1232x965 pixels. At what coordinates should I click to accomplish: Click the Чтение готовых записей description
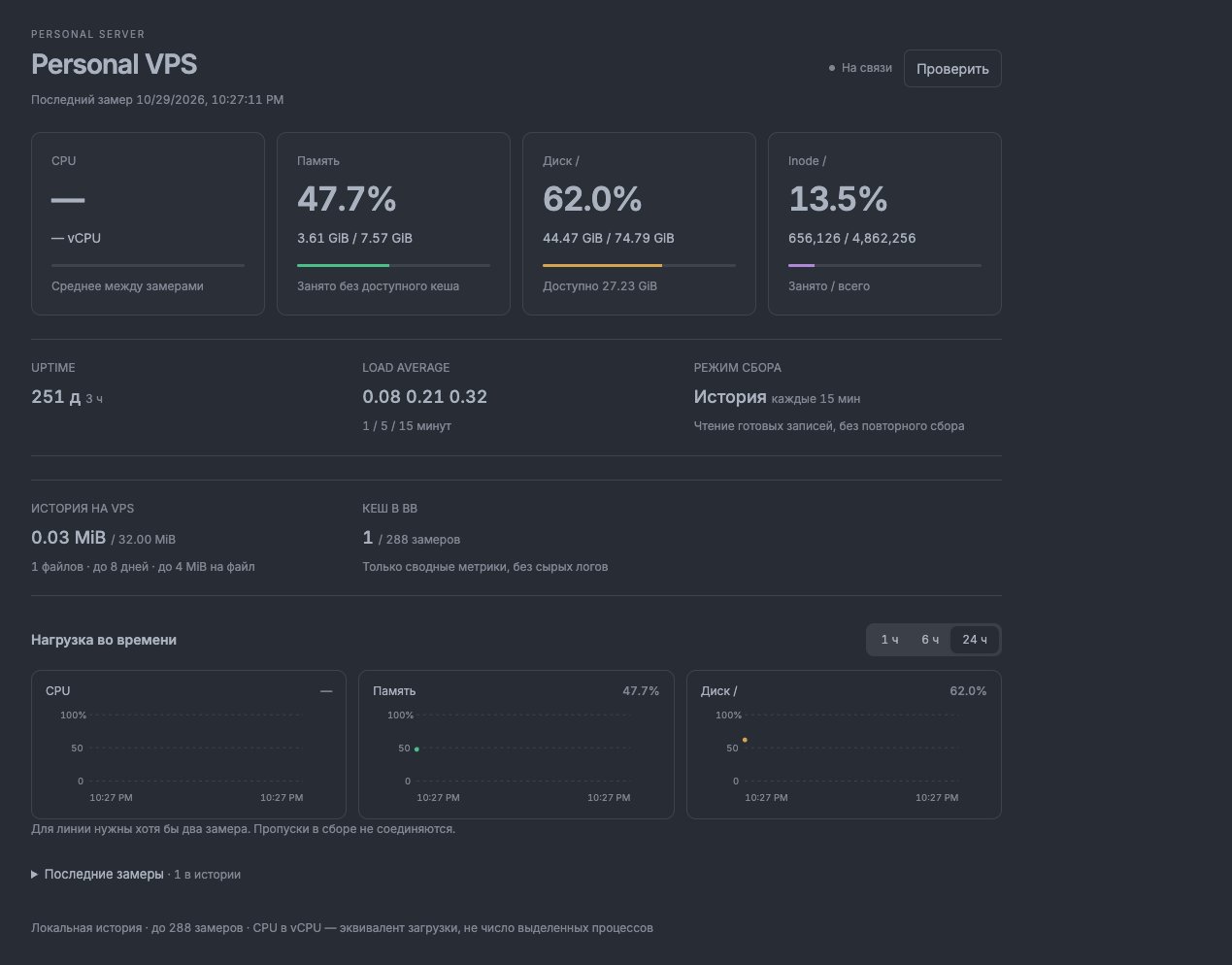[x=829, y=426]
